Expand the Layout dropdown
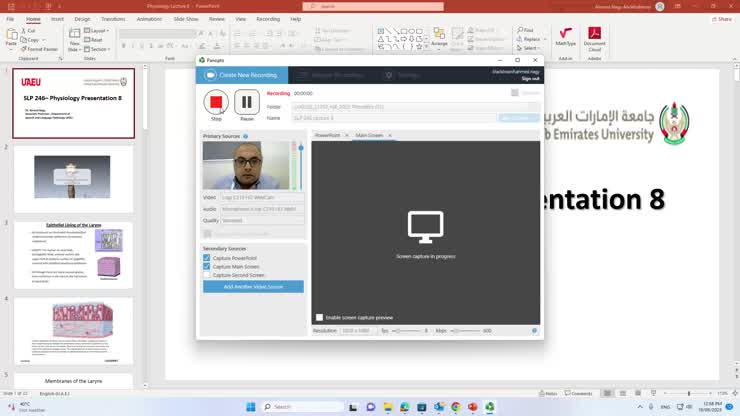740x416 pixels. [x=97, y=30]
